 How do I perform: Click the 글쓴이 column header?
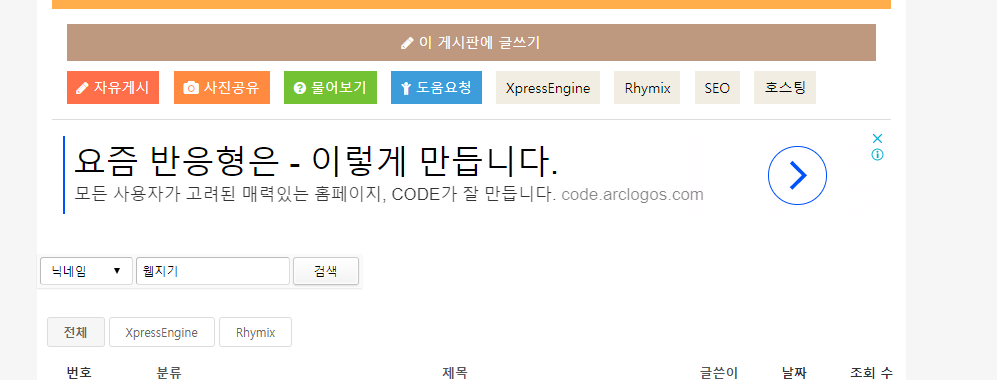[719, 373]
